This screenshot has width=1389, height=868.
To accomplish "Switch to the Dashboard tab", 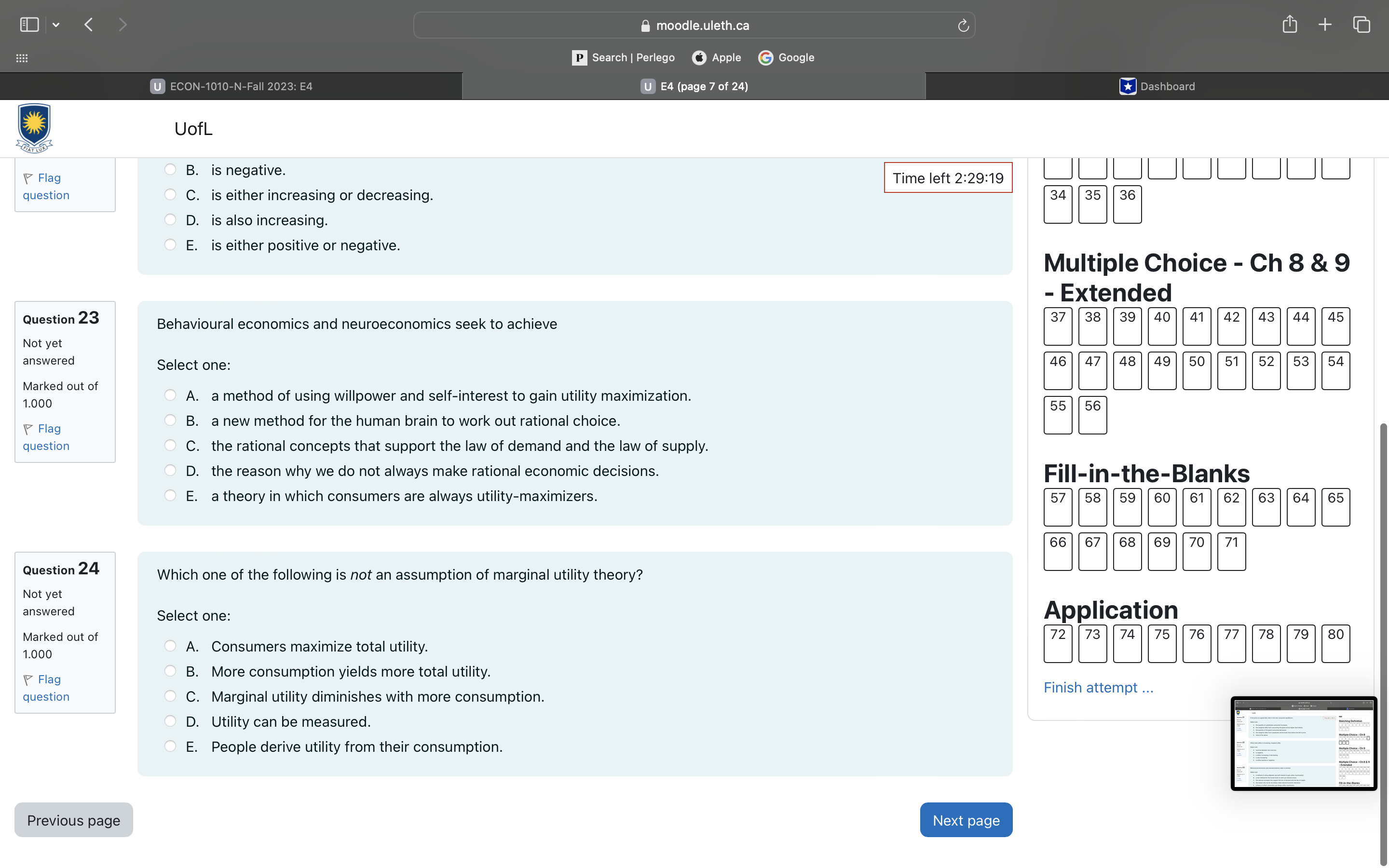I will pyautogui.click(x=1157, y=86).
